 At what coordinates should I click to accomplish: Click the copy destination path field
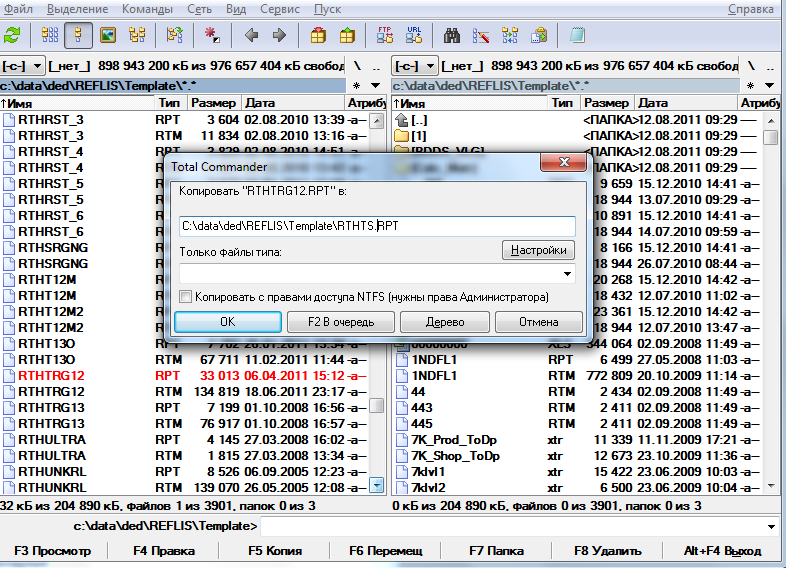coord(377,226)
